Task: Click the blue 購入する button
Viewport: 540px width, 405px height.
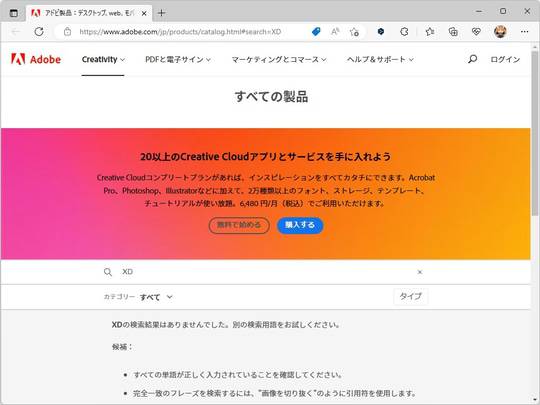Action: 300,225
